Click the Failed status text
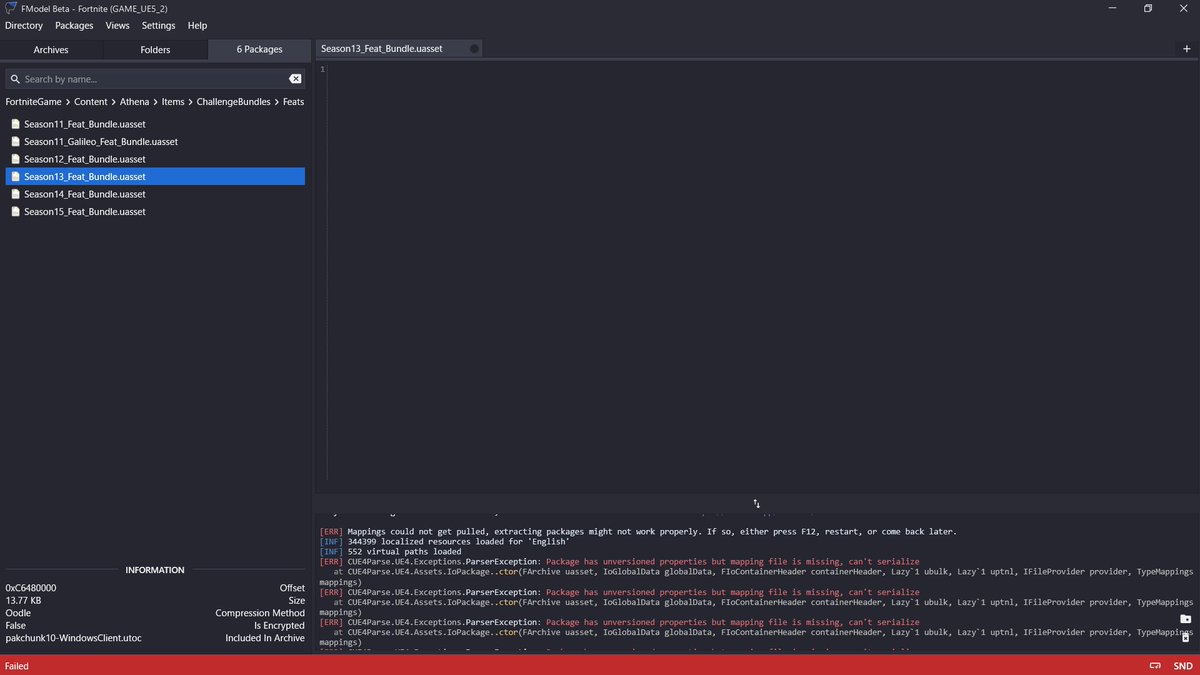Viewport: 1200px width, 675px height. pyautogui.click(x=17, y=666)
